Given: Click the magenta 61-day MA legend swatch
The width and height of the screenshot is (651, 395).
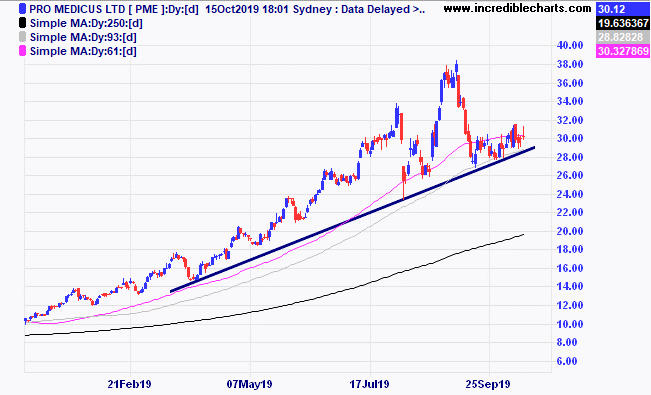Looking at the screenshot, I should [x=22, y=51].
